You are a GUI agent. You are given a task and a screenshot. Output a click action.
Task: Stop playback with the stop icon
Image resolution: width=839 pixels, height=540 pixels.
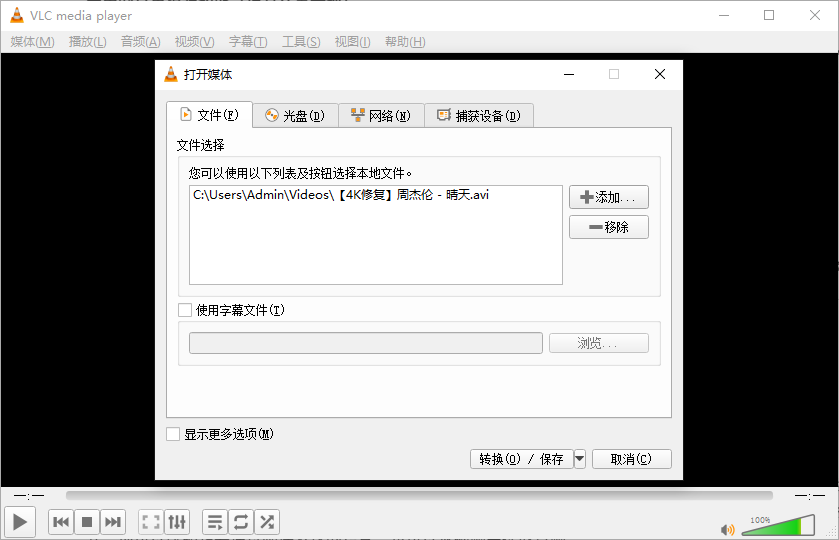87,522
